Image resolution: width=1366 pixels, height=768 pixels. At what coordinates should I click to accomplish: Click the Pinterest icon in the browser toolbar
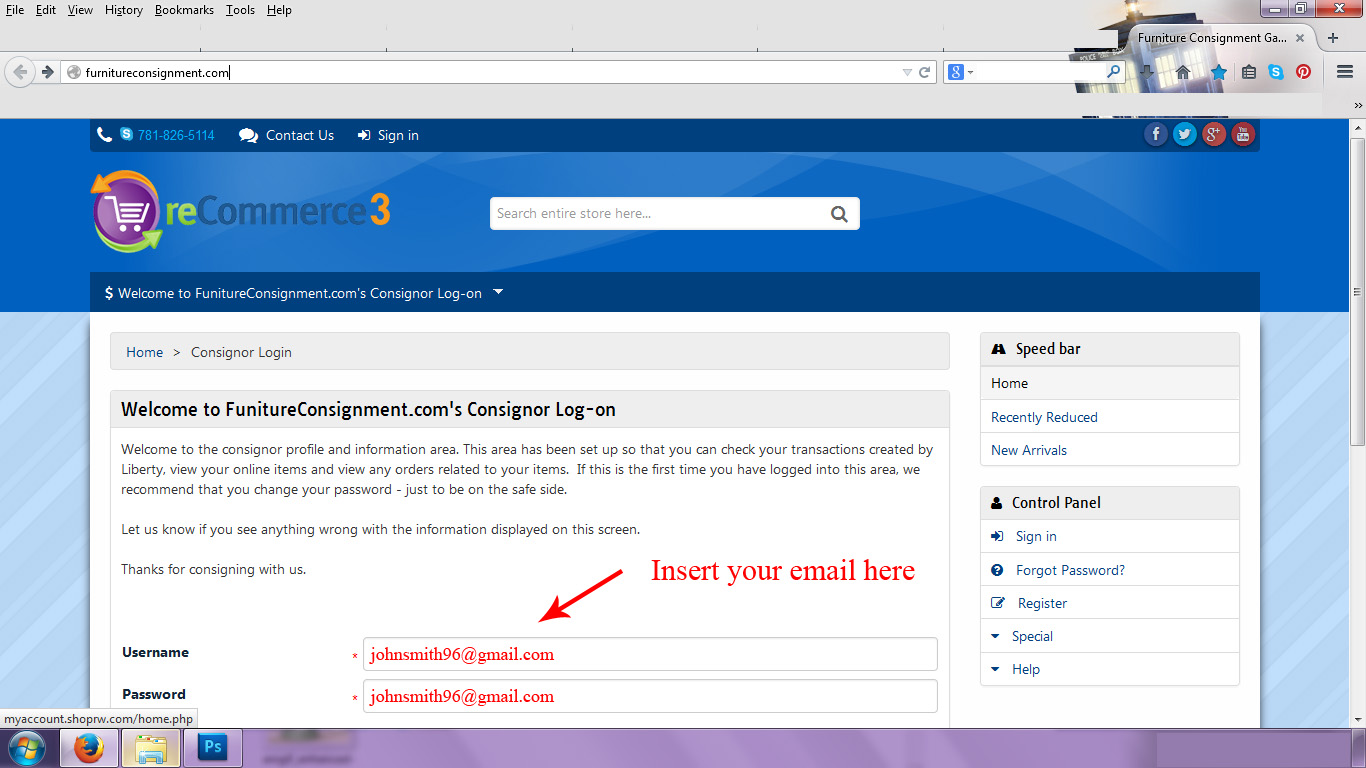pyautogui.click(x=1303, y=71)
